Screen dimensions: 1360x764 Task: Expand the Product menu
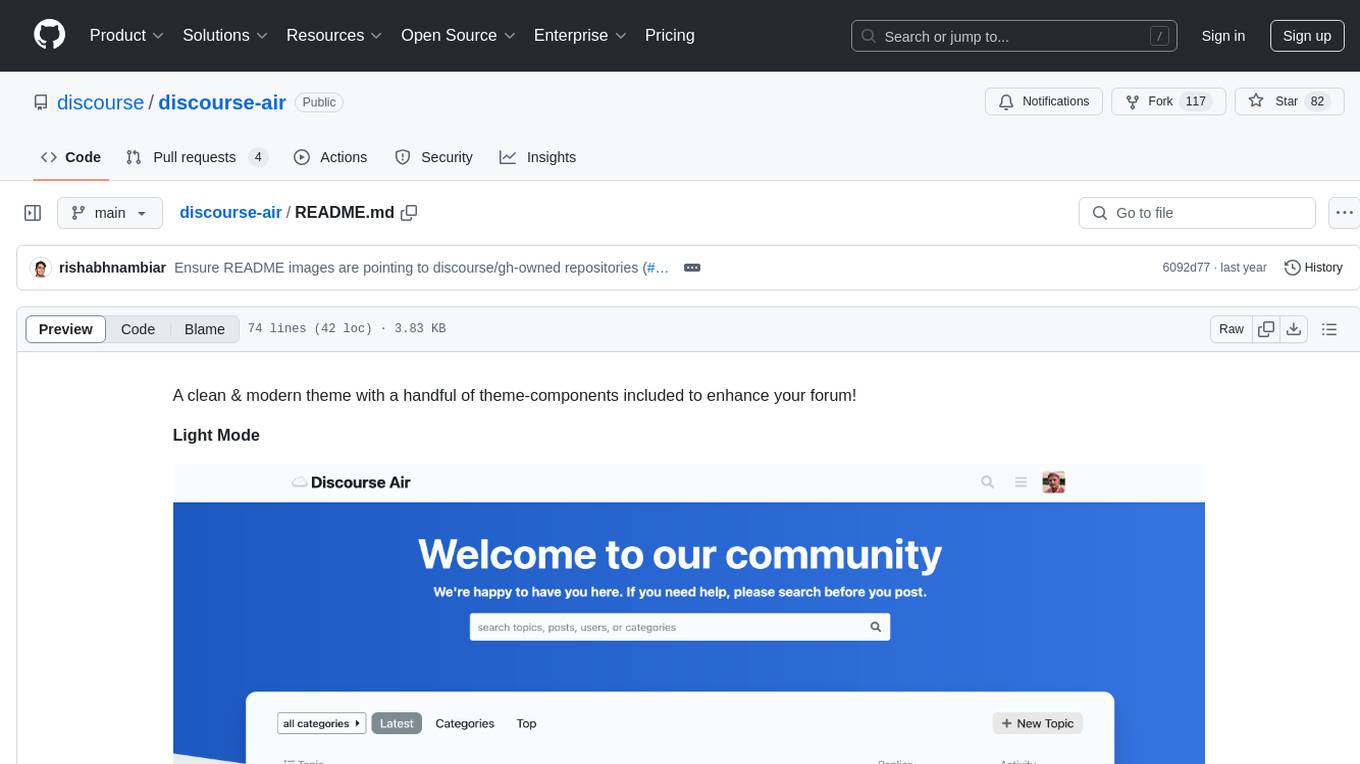(x=126, y=35)
